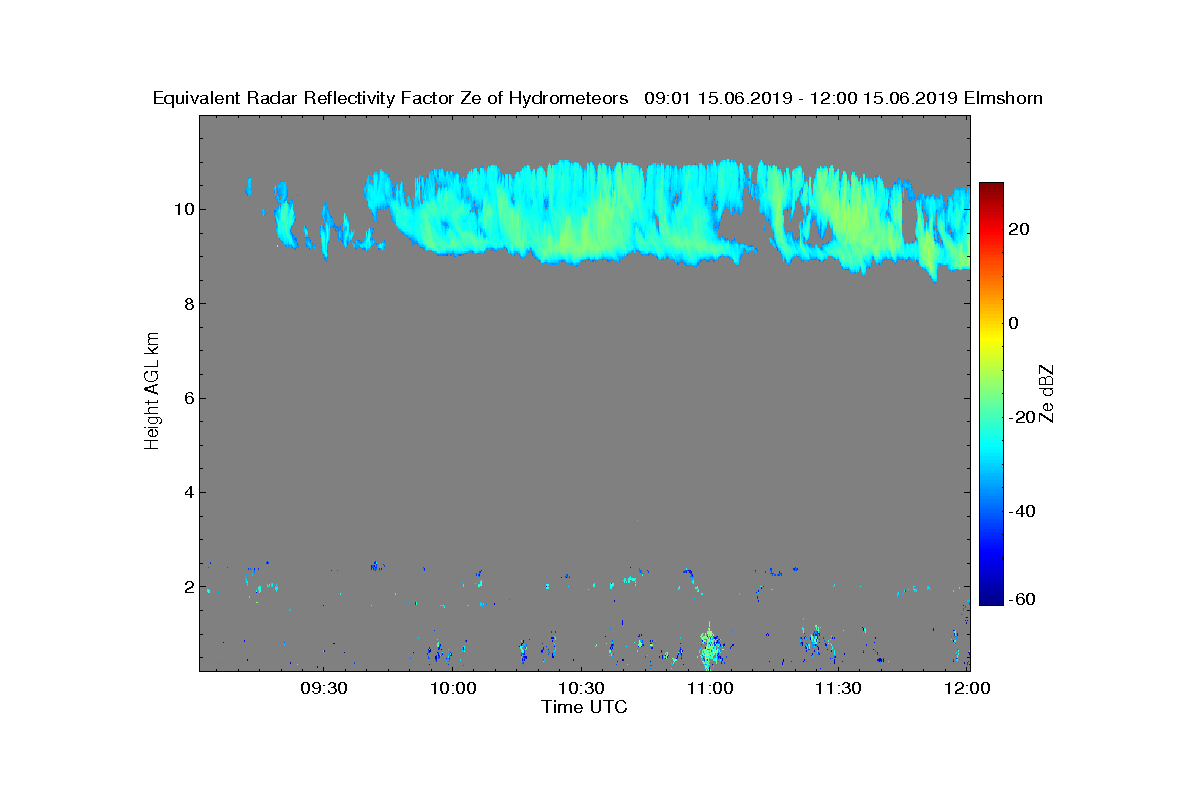The image size is (1200, 800).
Task: Click the colorbar value 20
Action: point(1020,229)
